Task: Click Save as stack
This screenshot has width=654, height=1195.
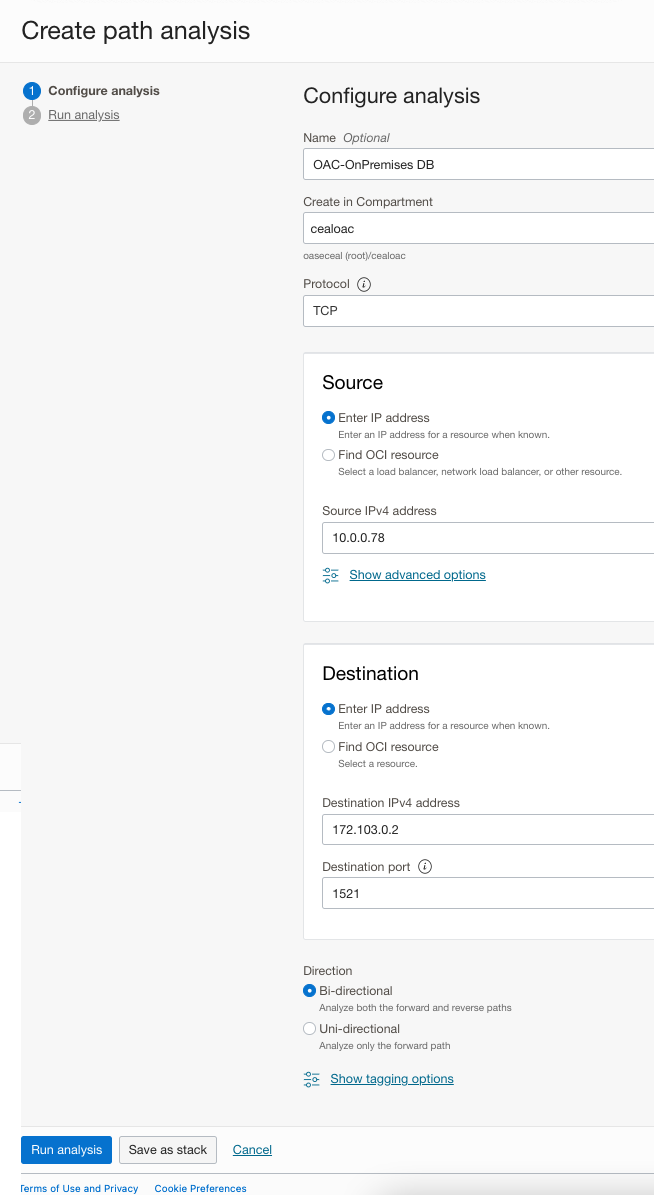Action: tap(167, 1149)
